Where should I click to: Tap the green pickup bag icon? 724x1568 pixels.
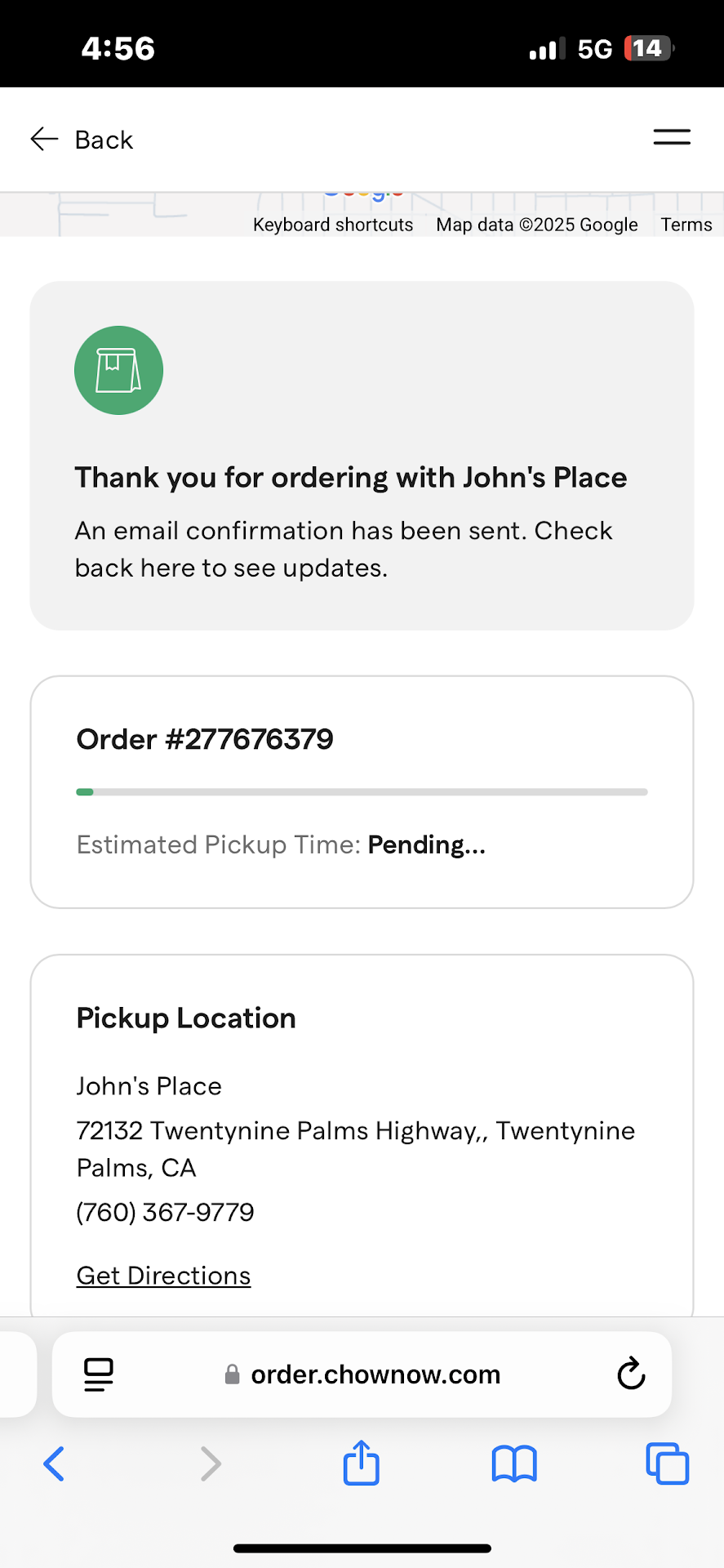118,371
